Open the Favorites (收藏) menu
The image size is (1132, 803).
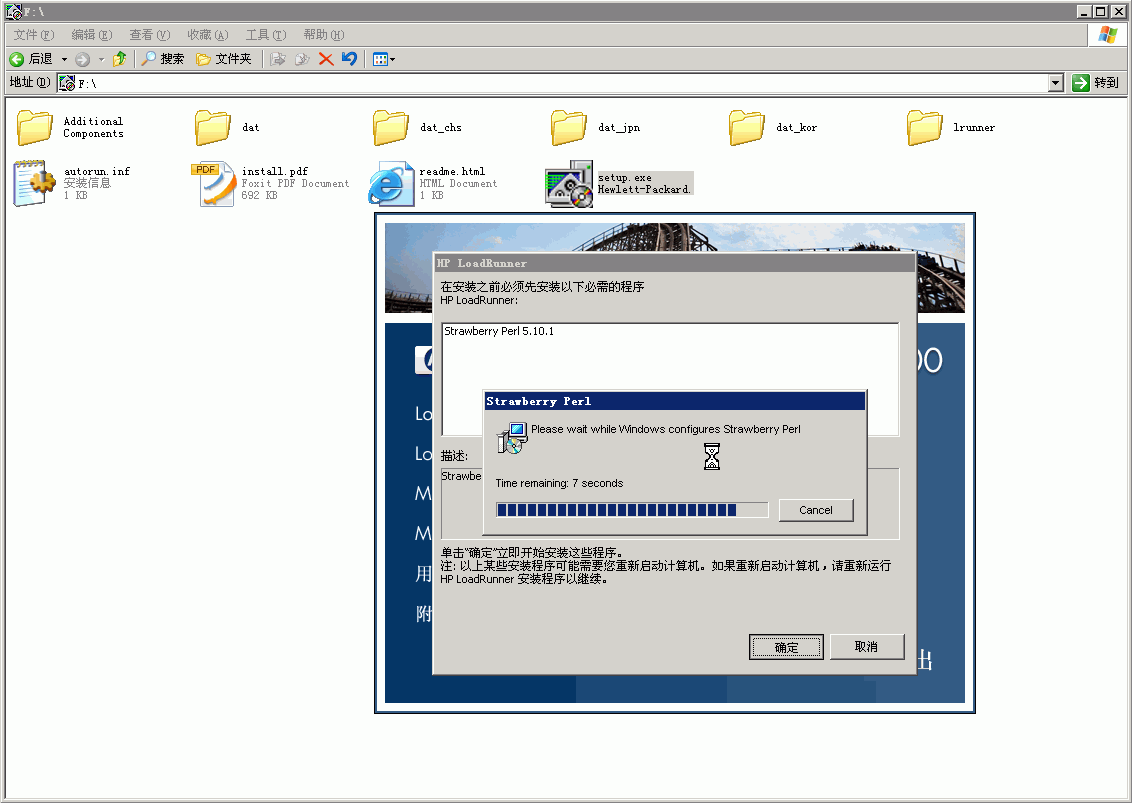[x=208, y=35]
